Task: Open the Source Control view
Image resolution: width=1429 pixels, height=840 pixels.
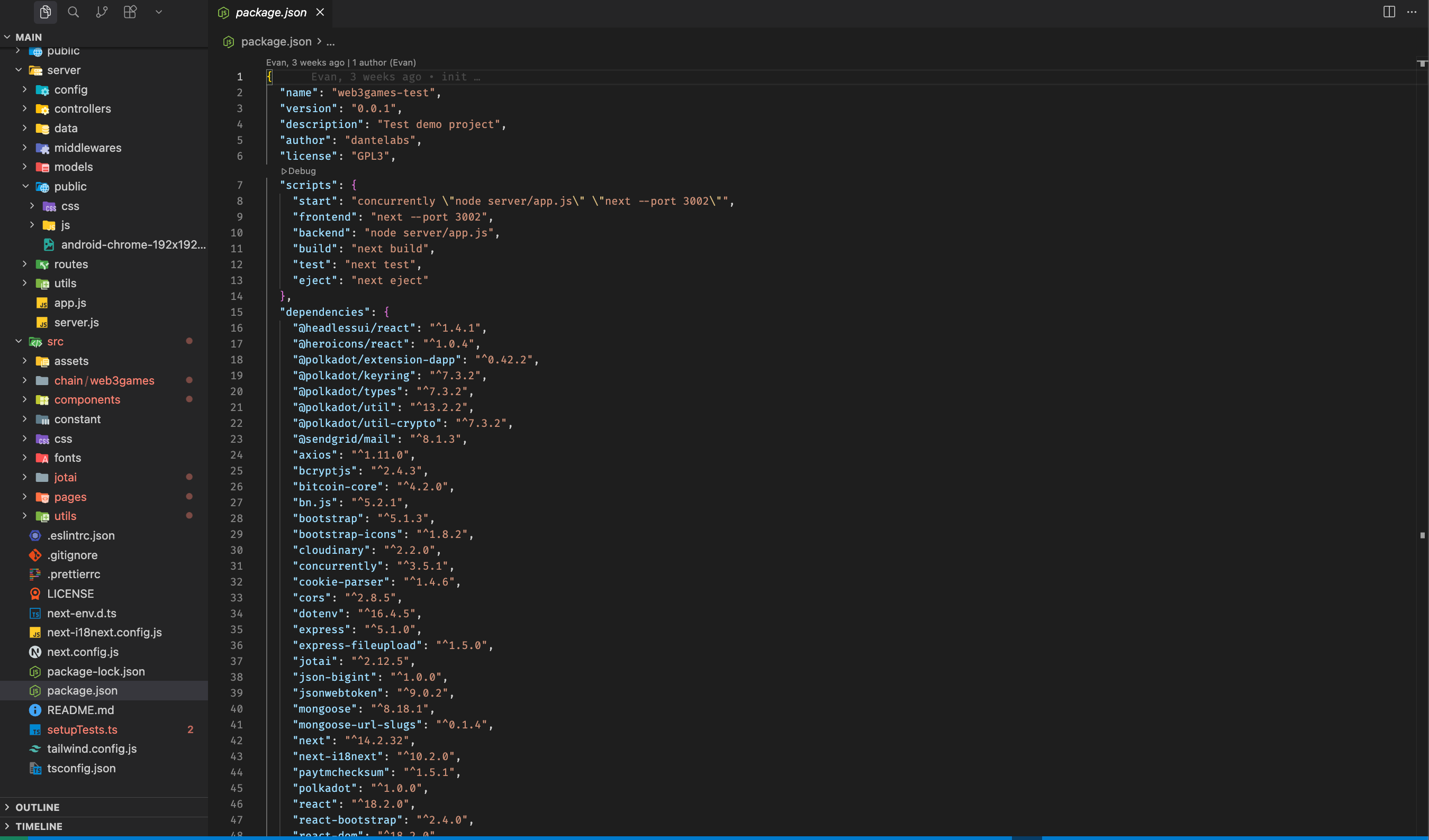Action: click(102, 12)
